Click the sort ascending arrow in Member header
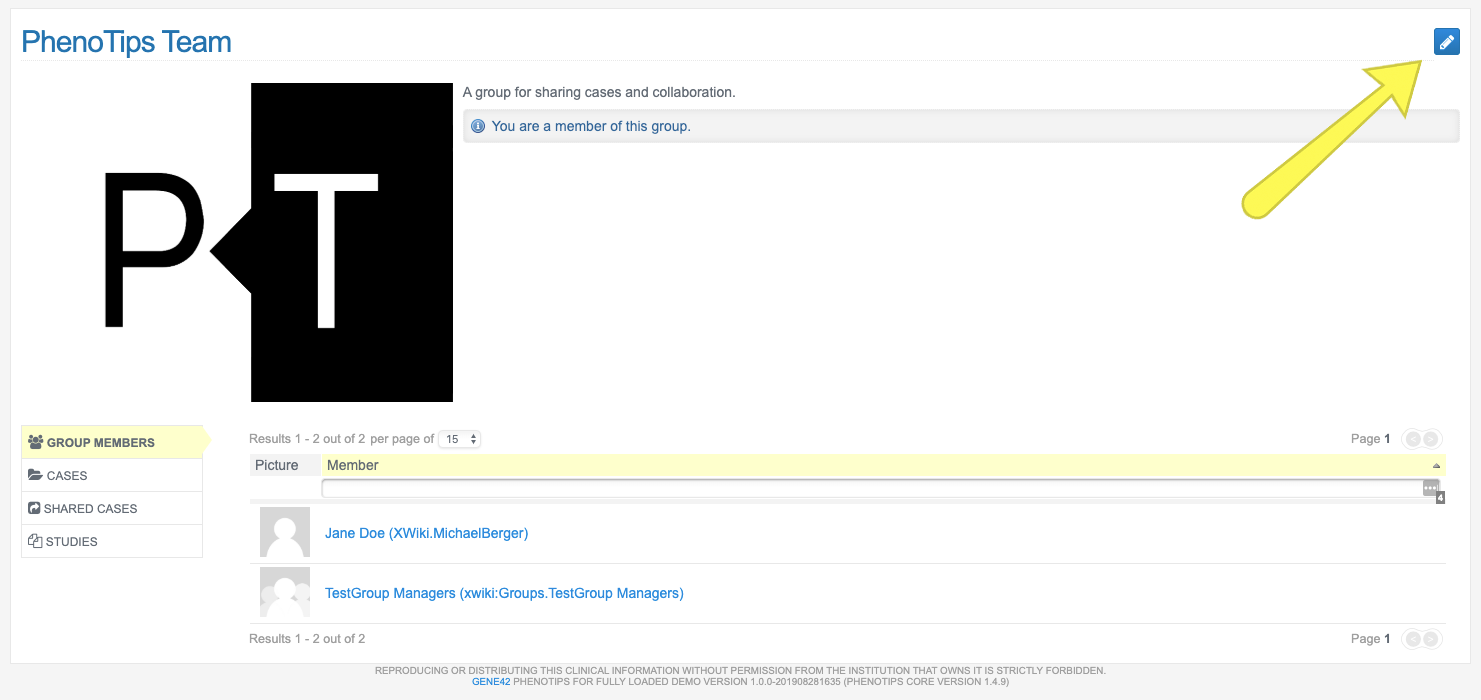This screenshot has height=700, width=1481. point(1437,466)
